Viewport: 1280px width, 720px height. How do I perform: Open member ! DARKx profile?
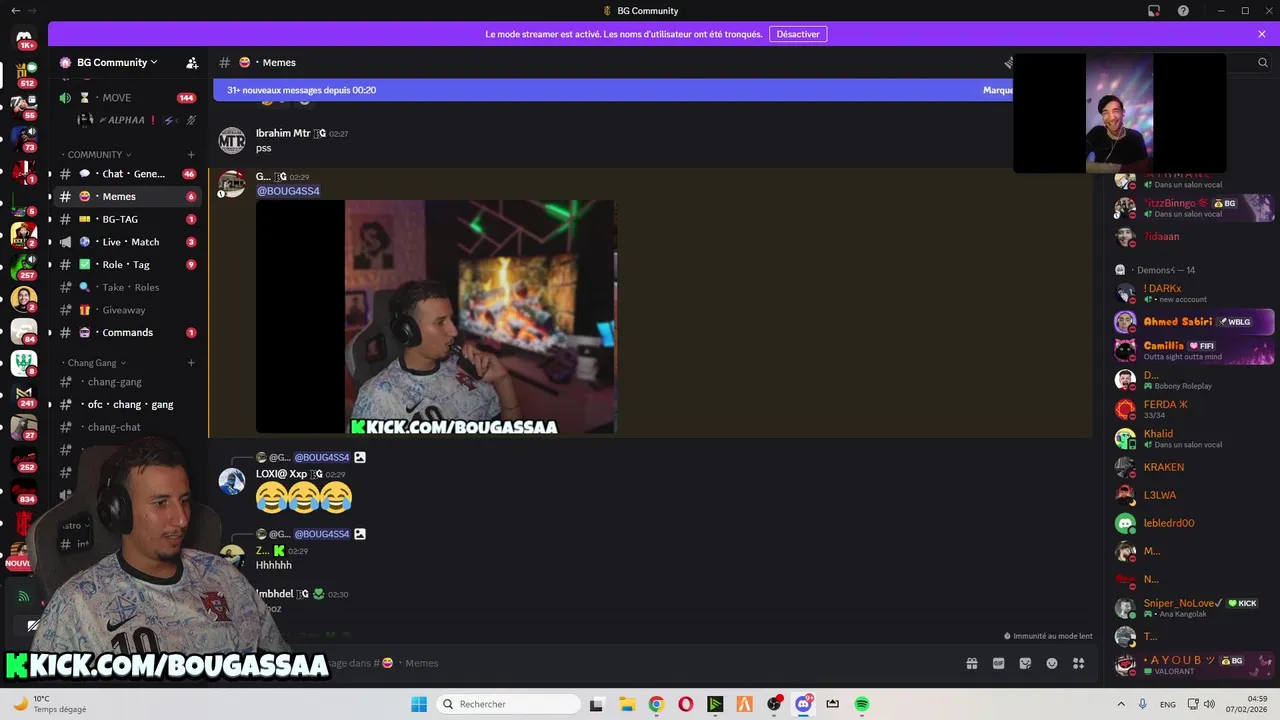1194,293
